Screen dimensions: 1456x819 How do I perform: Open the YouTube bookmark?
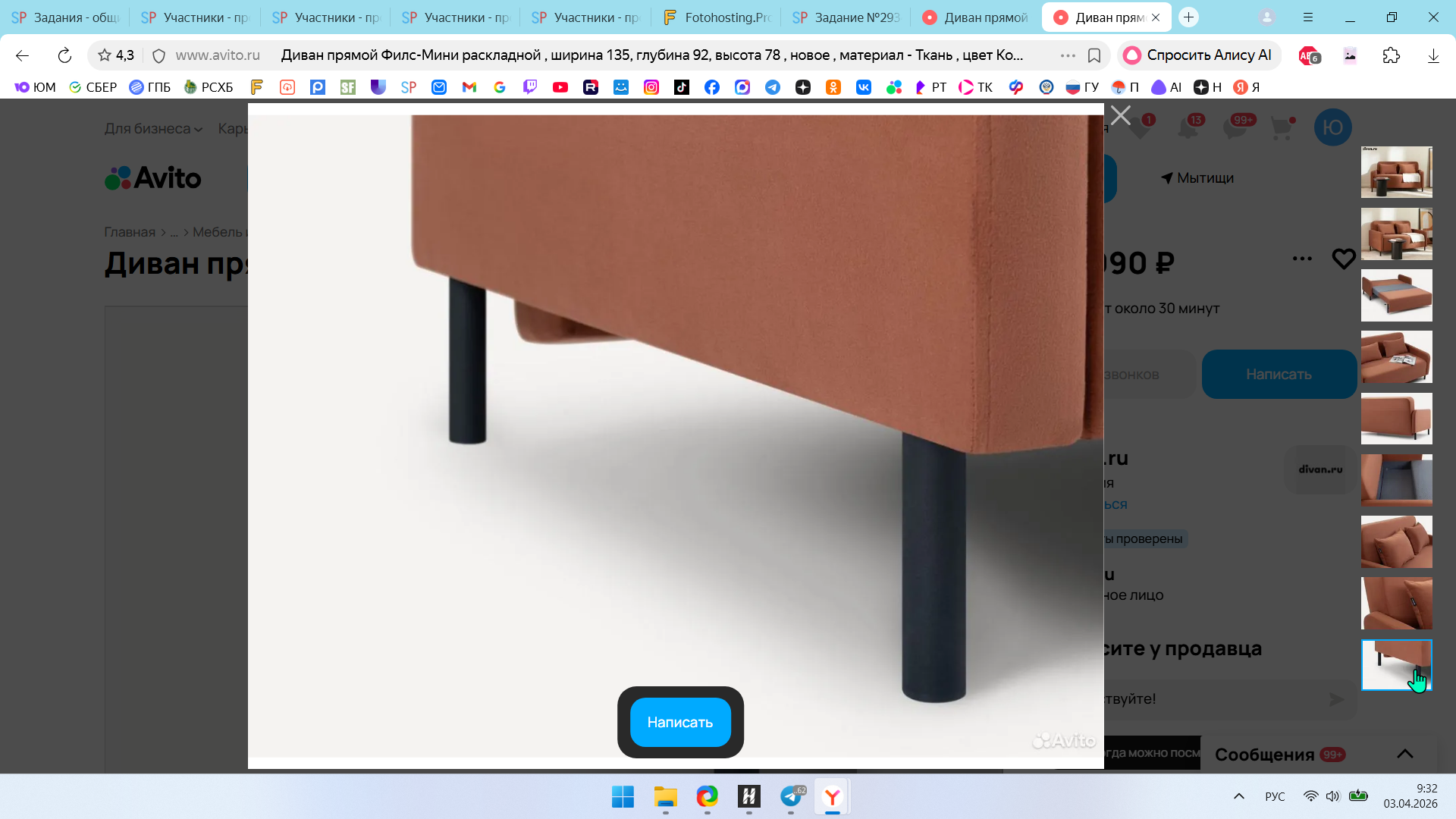[x=560, y=87]
